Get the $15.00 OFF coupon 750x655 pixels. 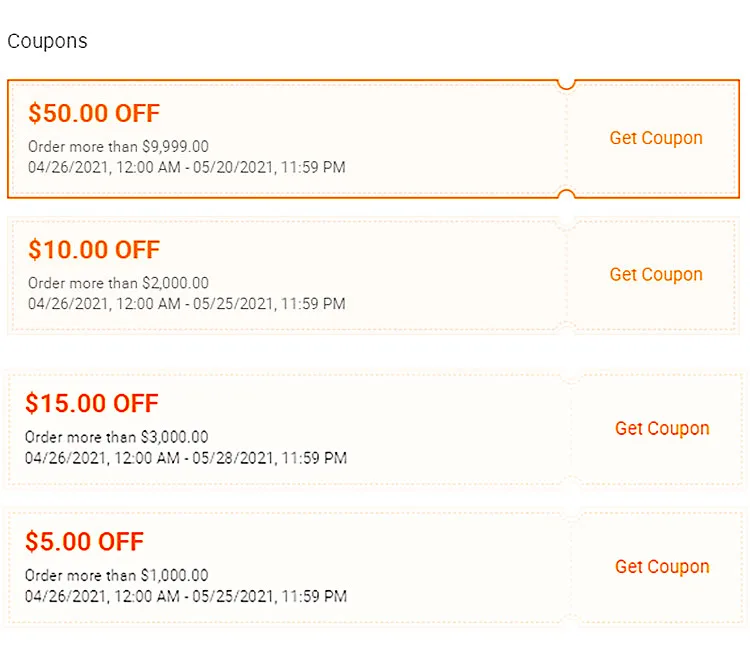click(x=662, y=428)
